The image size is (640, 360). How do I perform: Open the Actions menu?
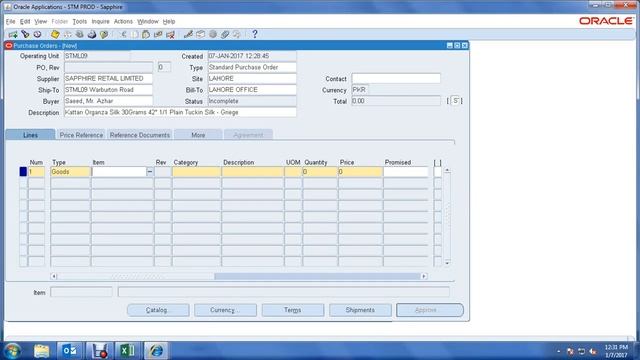(123, 21)
